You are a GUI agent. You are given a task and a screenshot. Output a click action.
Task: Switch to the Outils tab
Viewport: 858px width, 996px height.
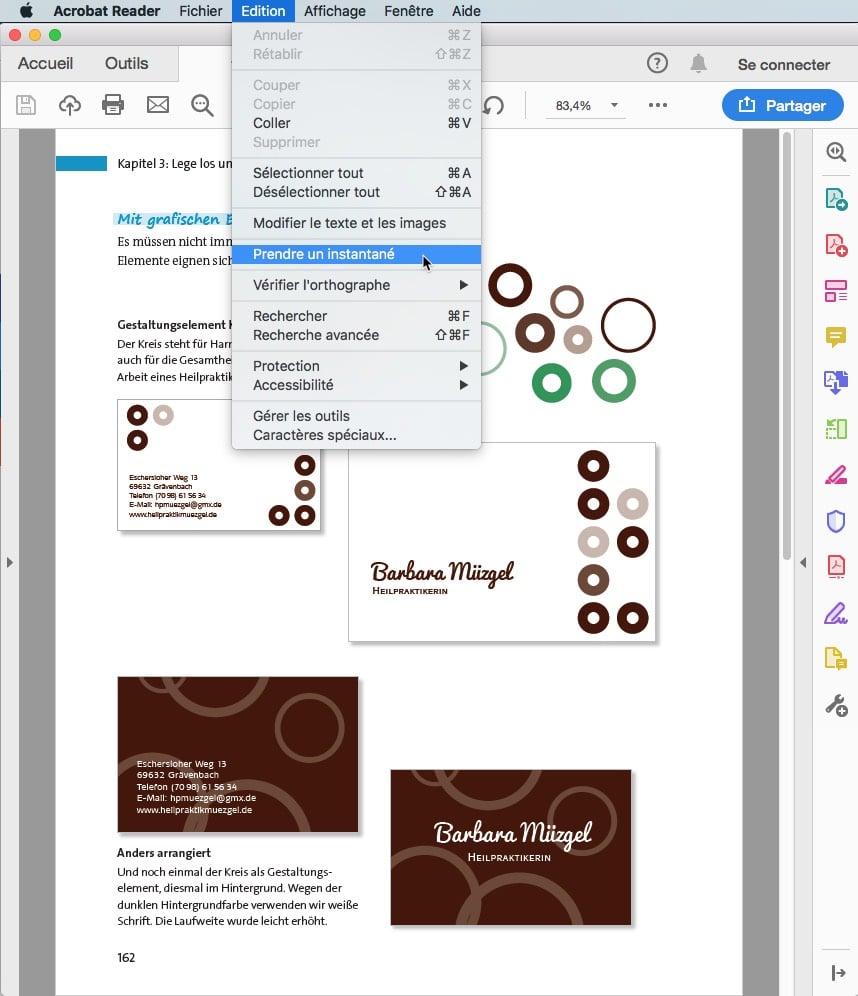coord(126,63)
